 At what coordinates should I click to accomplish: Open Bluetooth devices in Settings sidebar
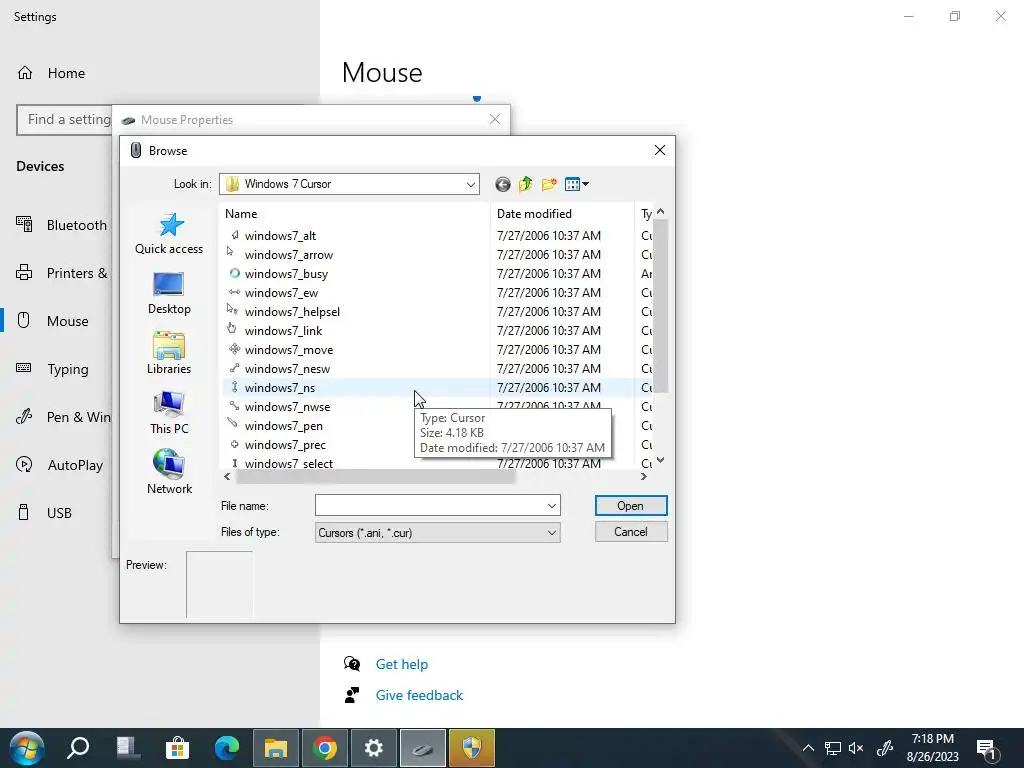coord(62,225)
